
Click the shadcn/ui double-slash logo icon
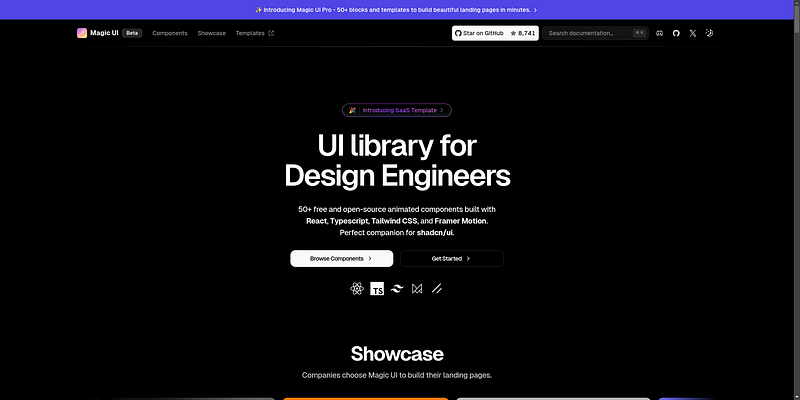[437, 288]
